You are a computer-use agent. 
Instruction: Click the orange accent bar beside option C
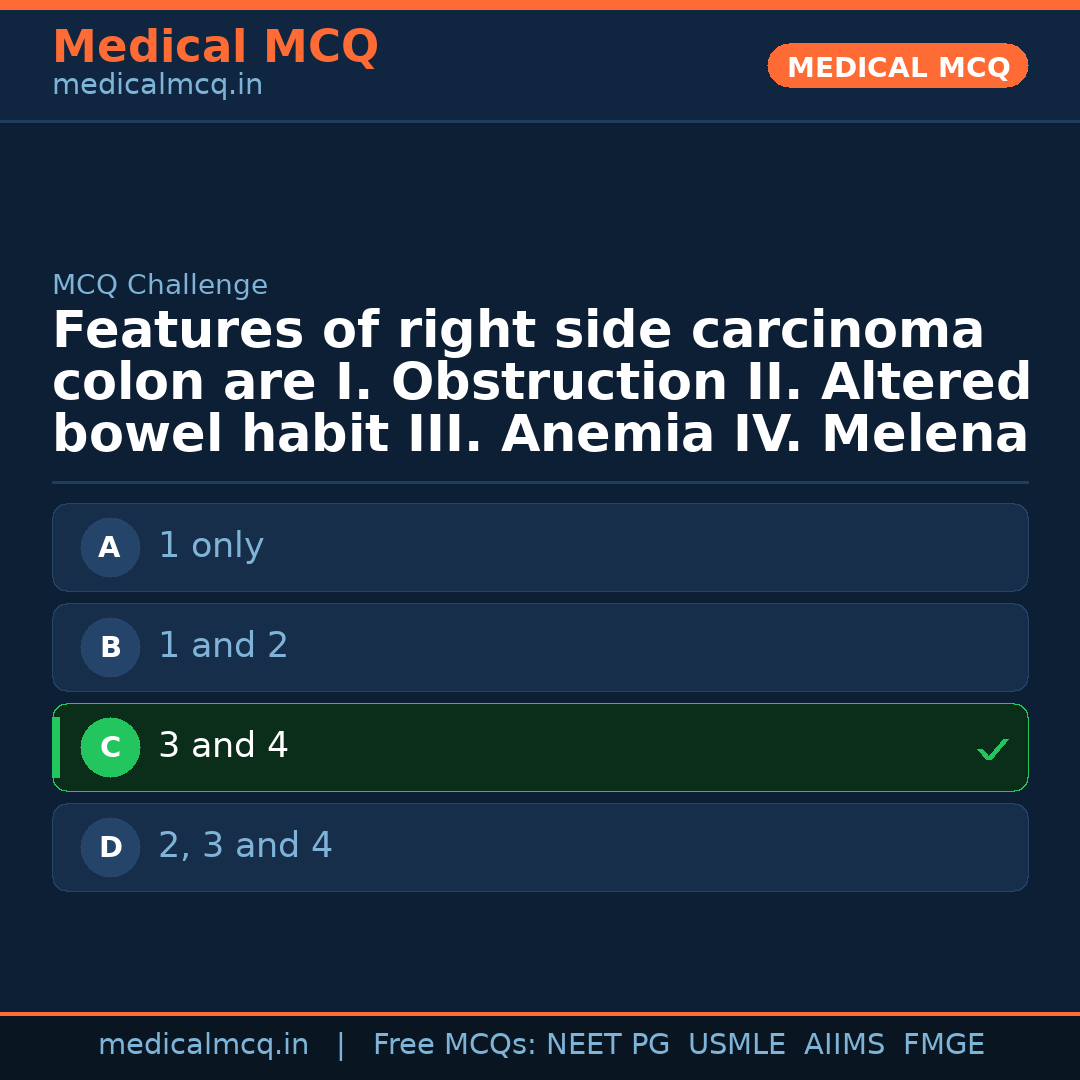point(57,747)
